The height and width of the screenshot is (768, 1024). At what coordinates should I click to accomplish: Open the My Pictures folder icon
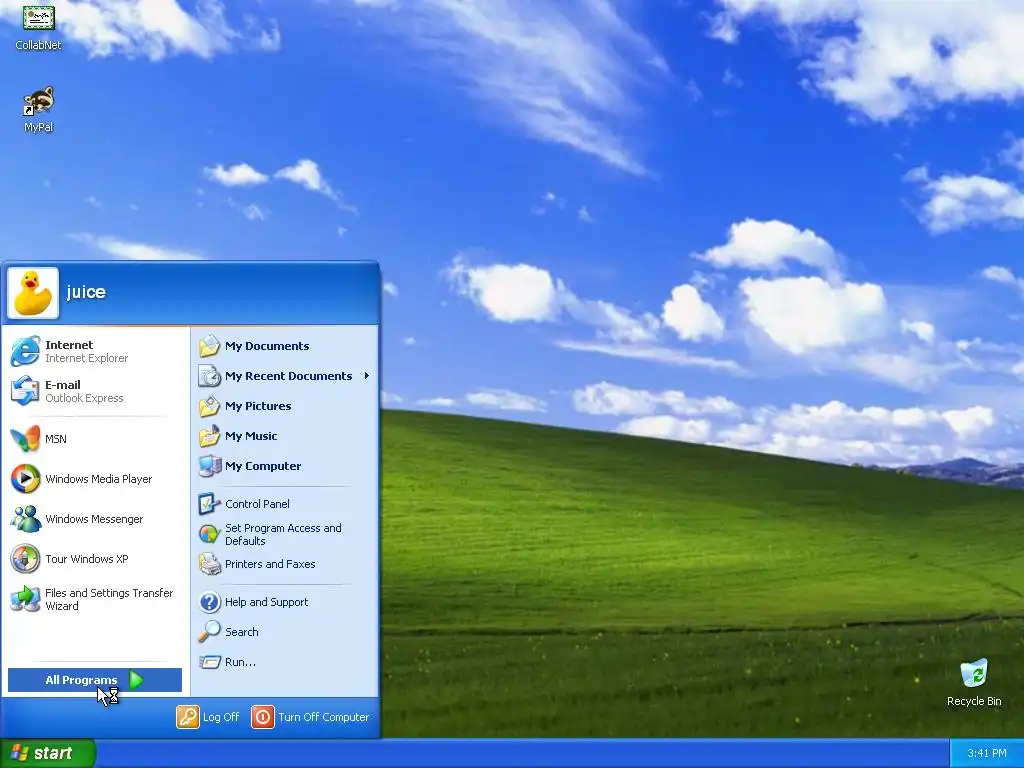(210, 406)
